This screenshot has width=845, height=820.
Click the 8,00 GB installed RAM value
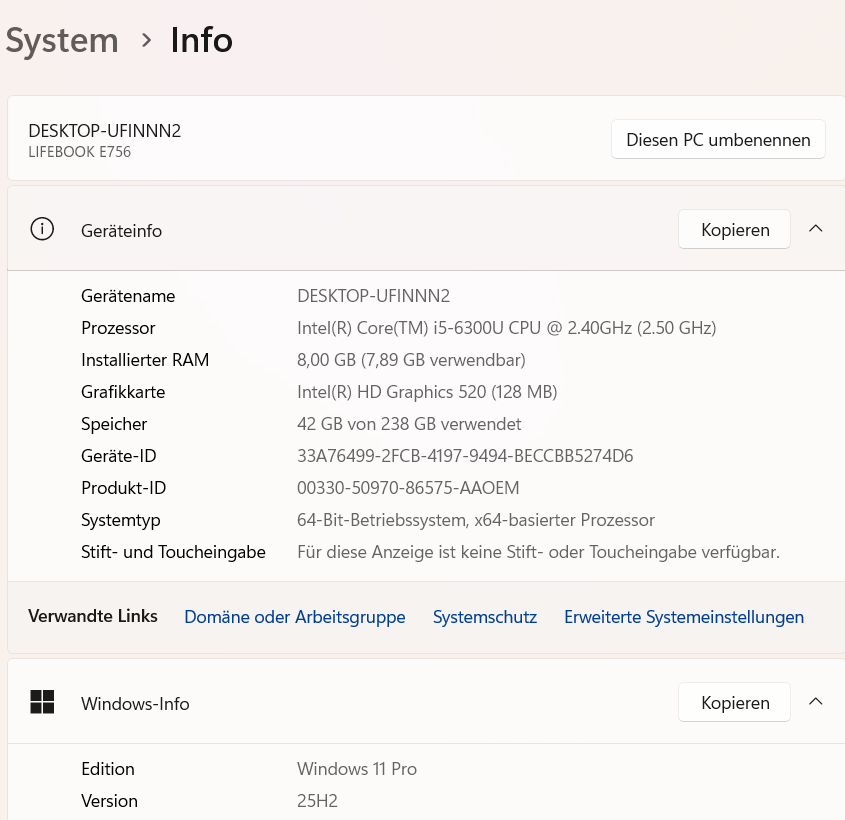(x=411, y=360)
